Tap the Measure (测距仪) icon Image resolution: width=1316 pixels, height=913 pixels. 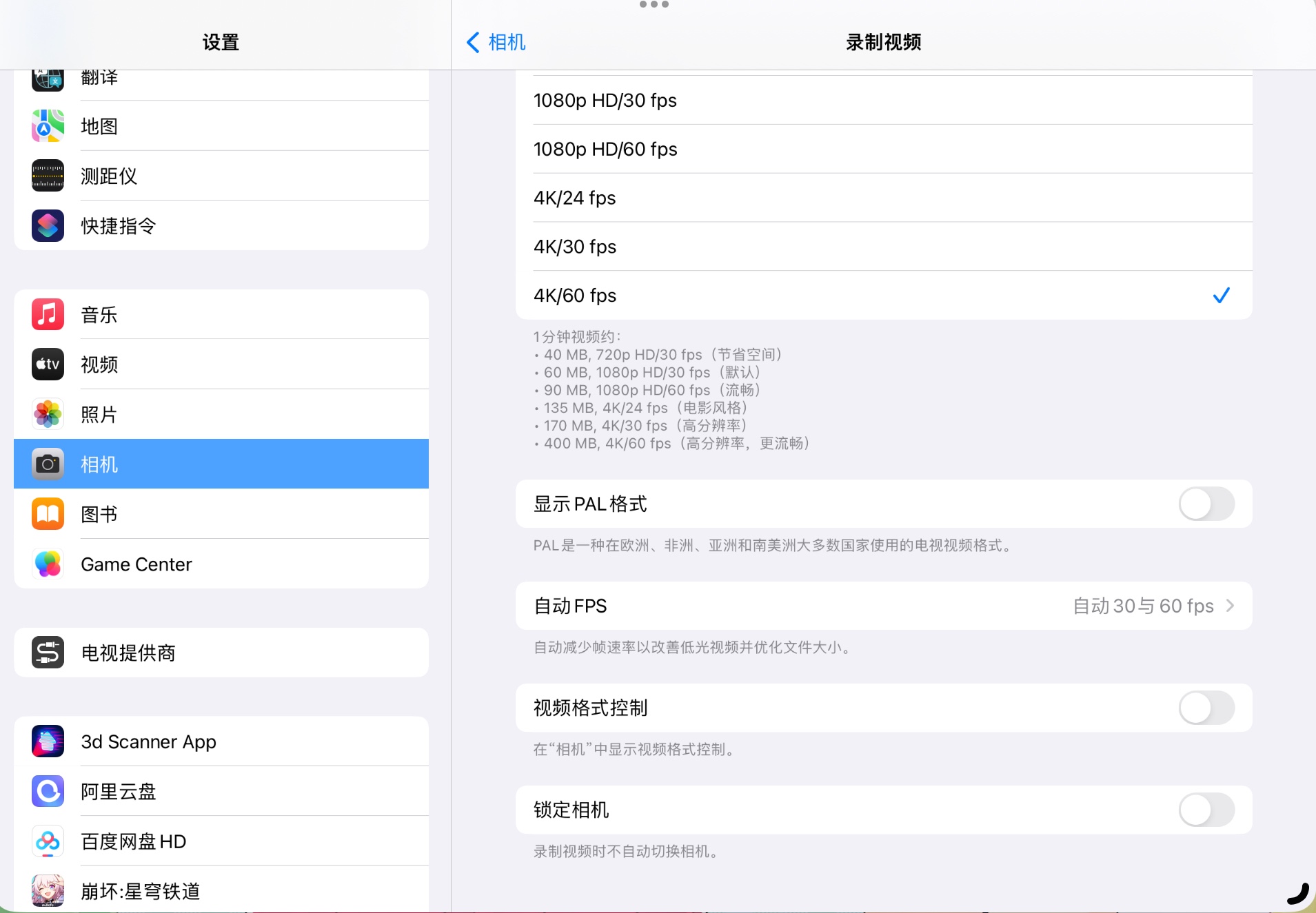[x=48, y=176]
